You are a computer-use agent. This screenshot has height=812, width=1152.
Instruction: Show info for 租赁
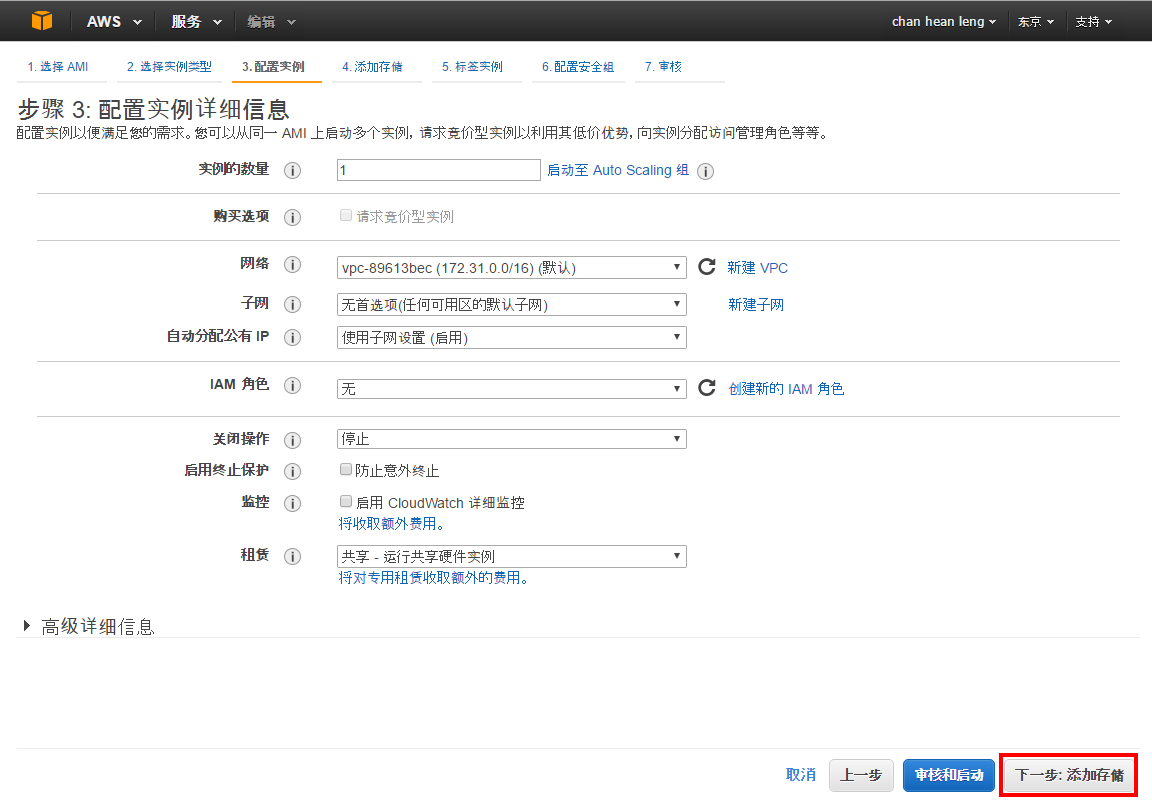(x=292, y=556)
